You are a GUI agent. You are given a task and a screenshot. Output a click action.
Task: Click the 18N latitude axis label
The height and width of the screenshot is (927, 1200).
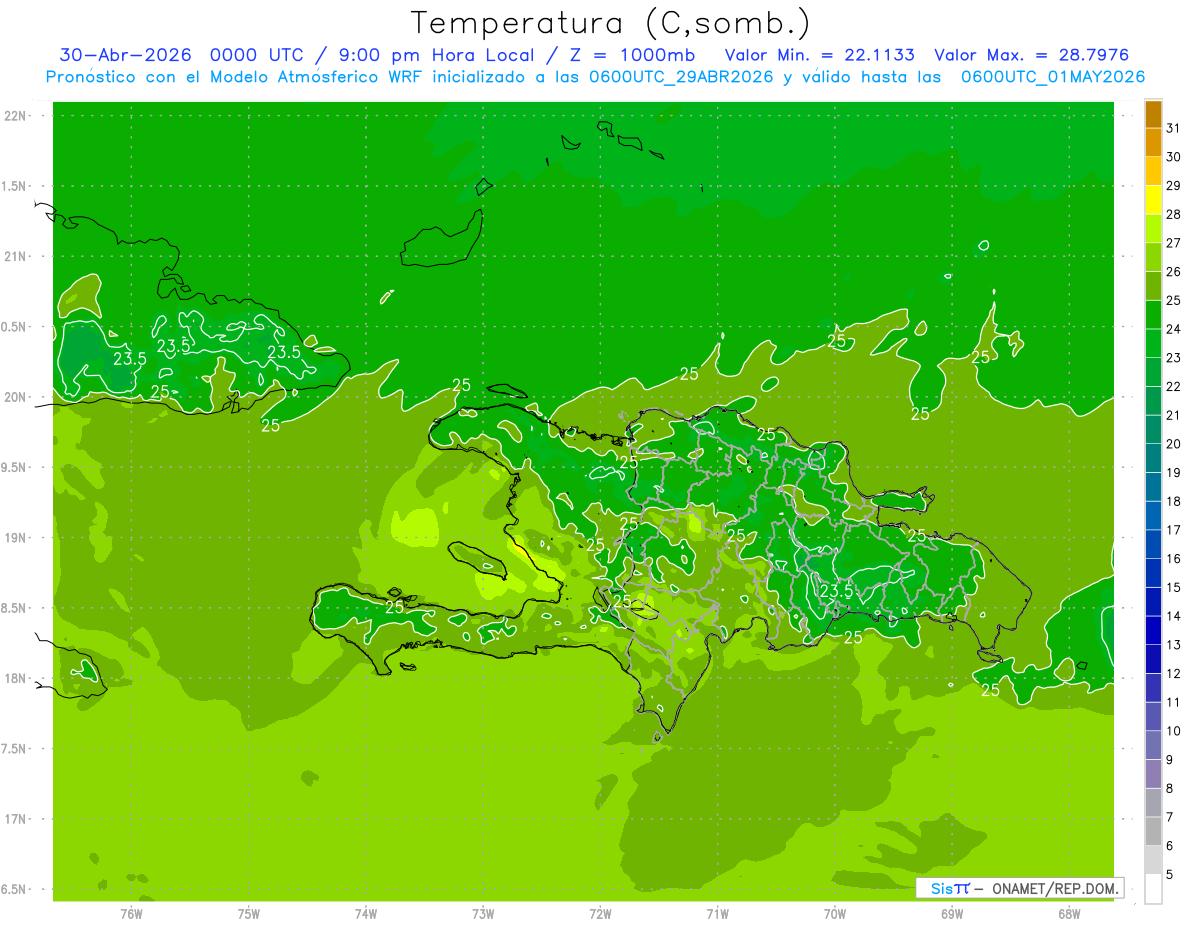click(x=15, y=678)
